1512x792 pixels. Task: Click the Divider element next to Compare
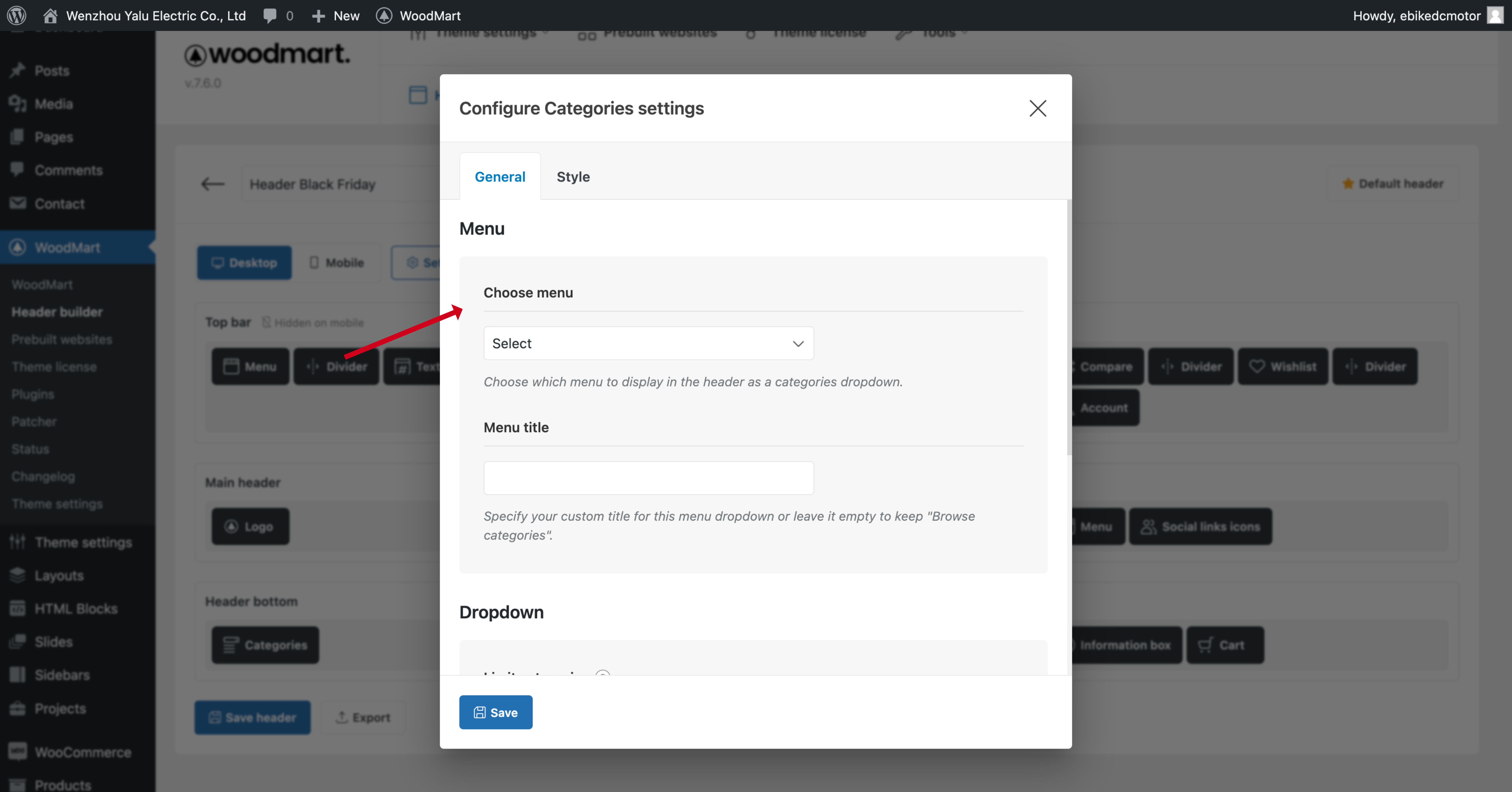click(1191, 367)
